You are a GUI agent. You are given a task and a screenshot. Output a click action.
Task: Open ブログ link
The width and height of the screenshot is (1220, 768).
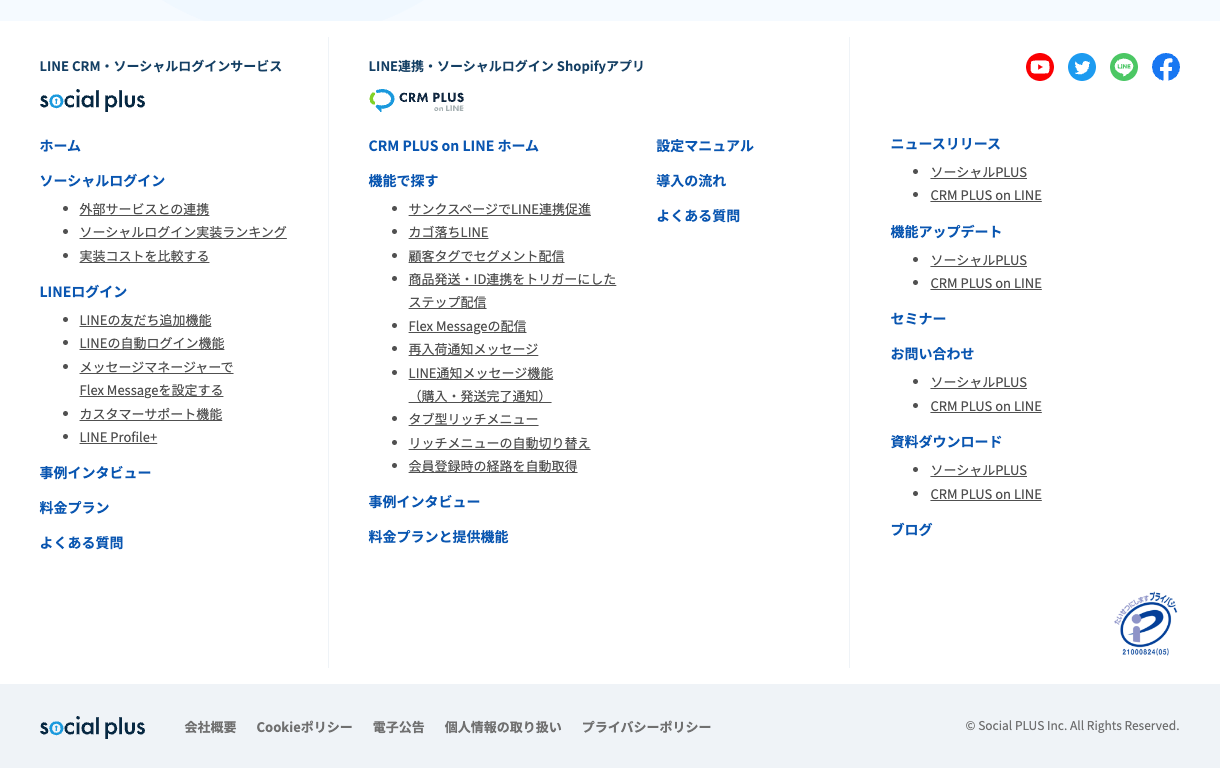[911, 530]
